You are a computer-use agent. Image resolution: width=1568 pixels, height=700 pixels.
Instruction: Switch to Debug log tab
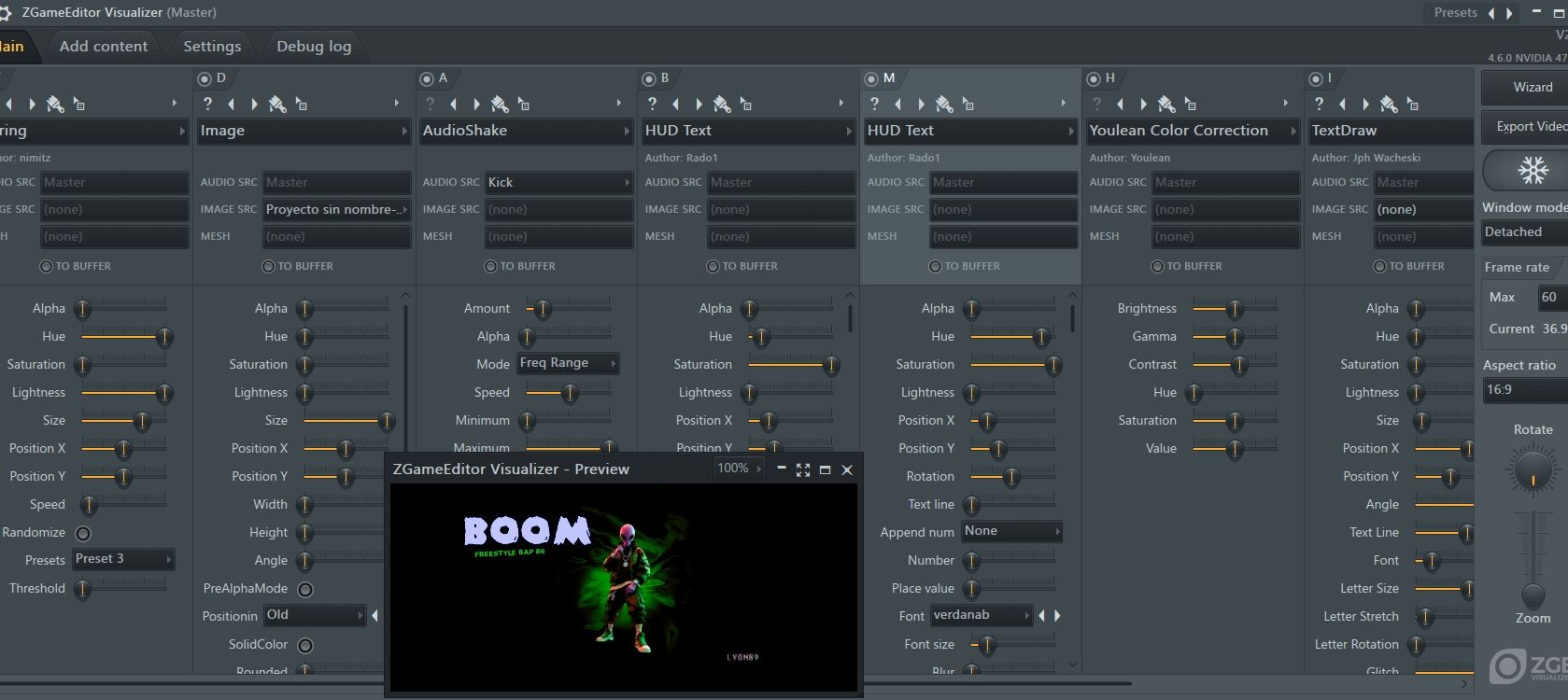click(314, 46)
